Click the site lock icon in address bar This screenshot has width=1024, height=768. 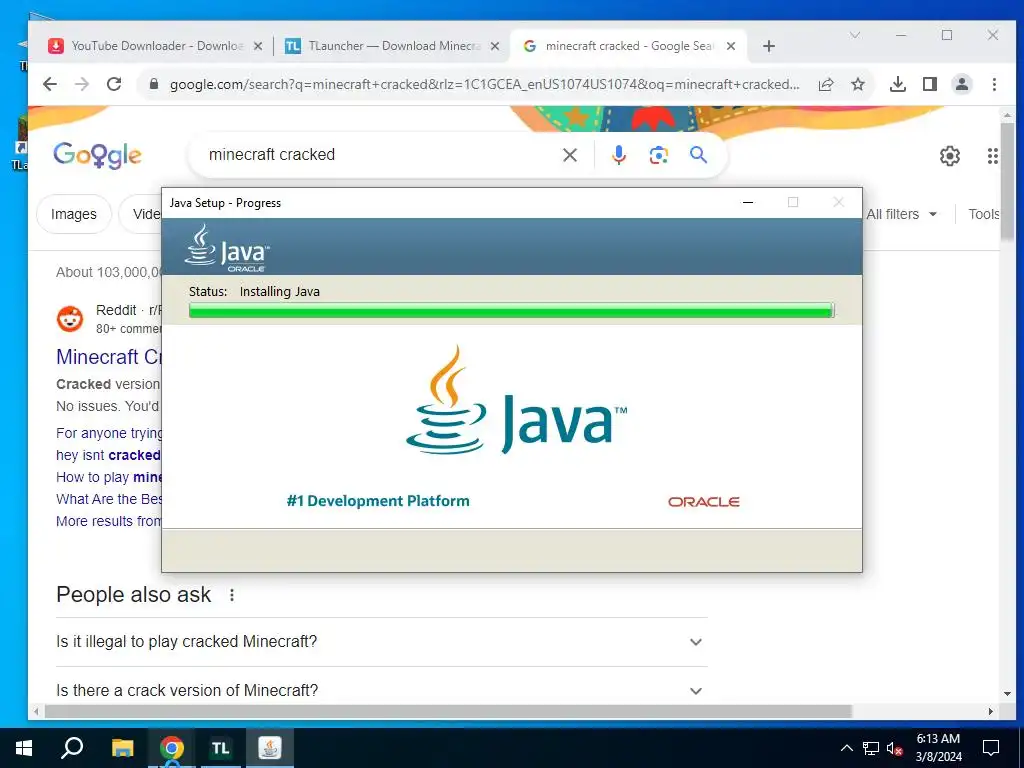pyautogui.click(x=154, y=84)
